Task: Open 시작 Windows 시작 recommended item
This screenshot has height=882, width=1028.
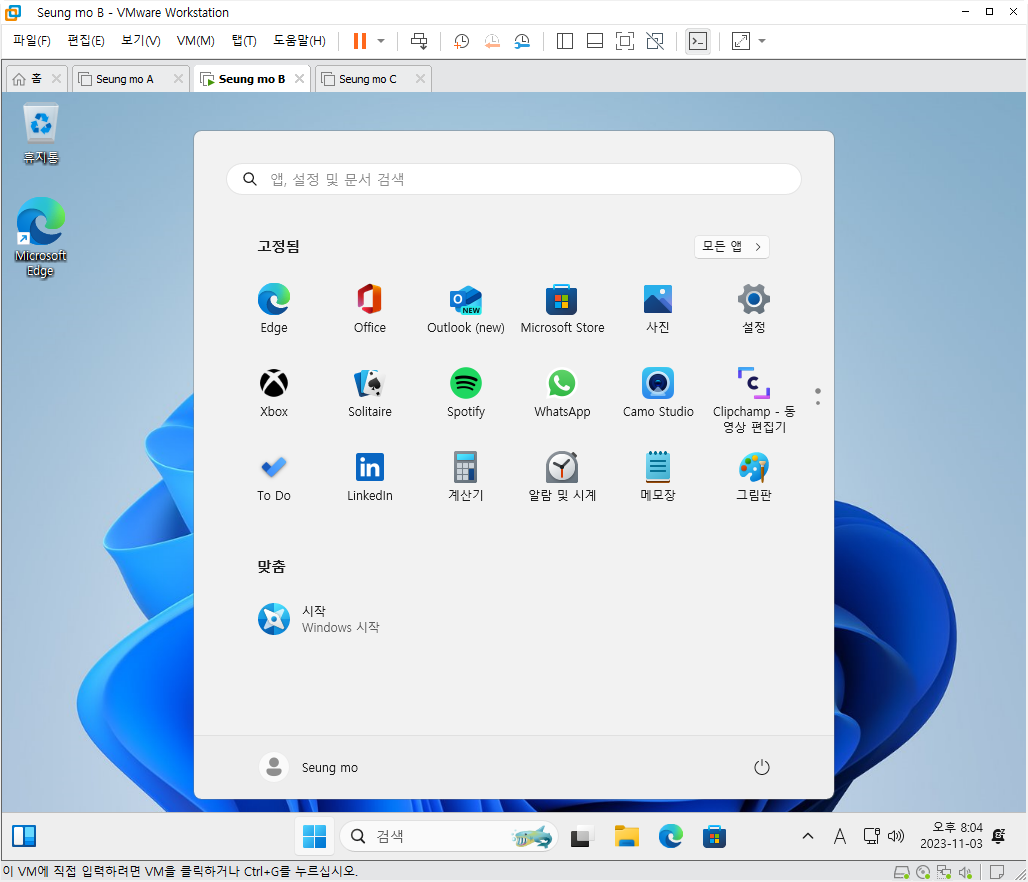Action: (319, 619)
